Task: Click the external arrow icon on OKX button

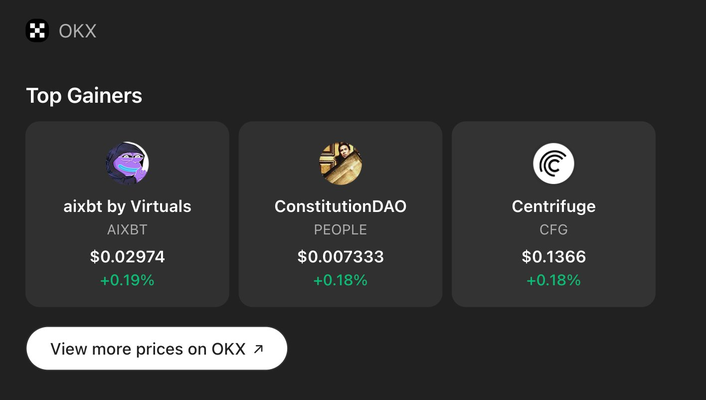Action: point(258,349)
